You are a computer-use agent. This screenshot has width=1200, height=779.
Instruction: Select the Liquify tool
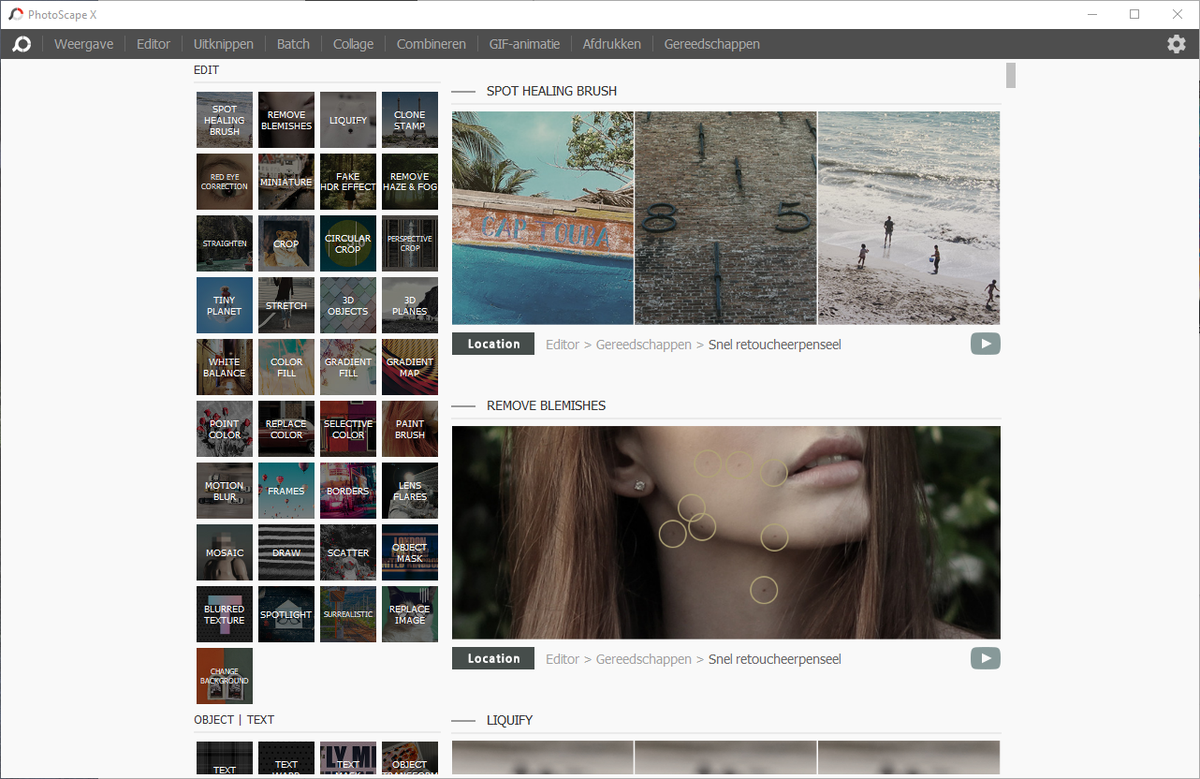348,119
